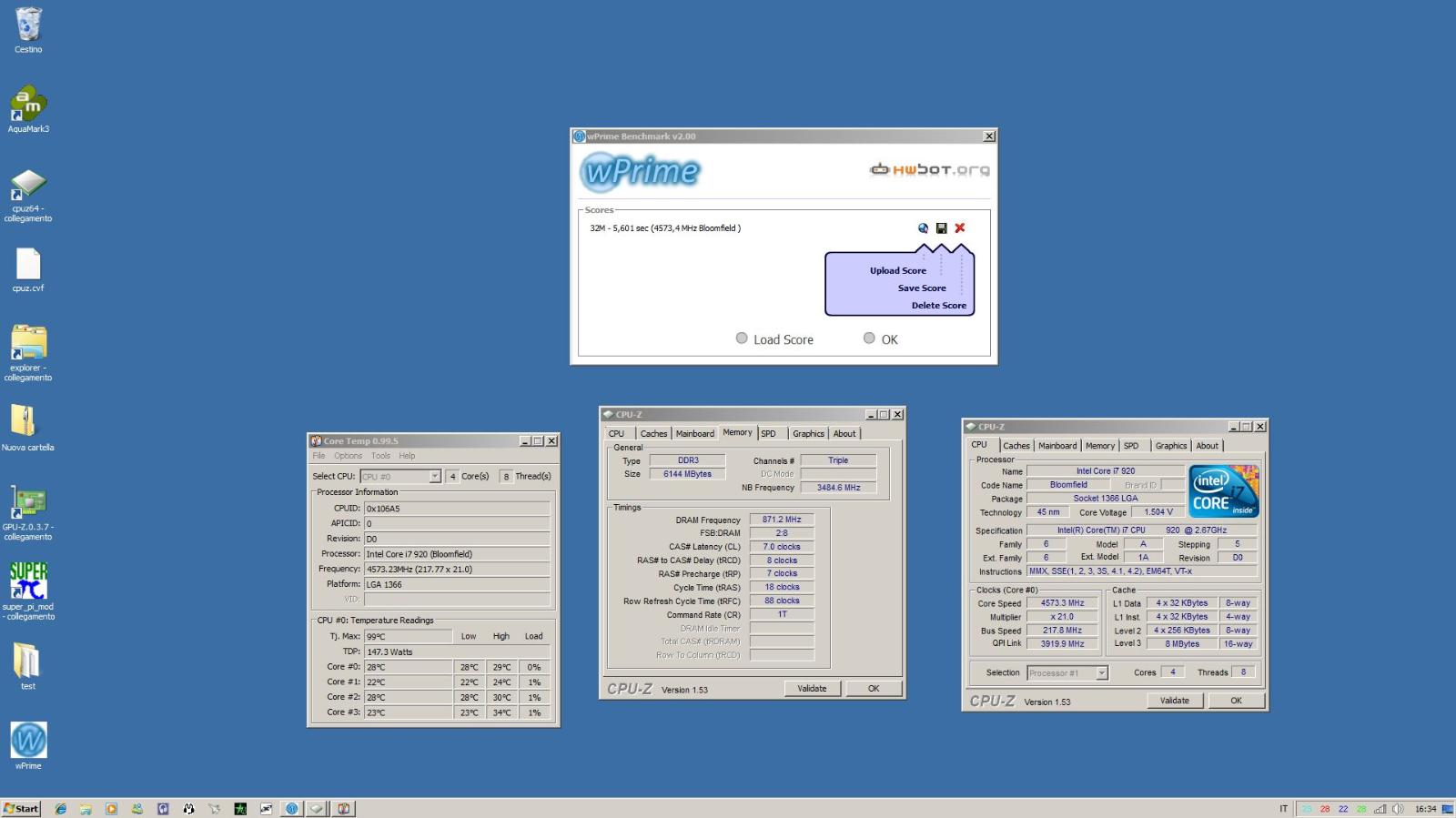Open Internet Explorer from the quick launch
The image size is (1456, 818).
60,808
